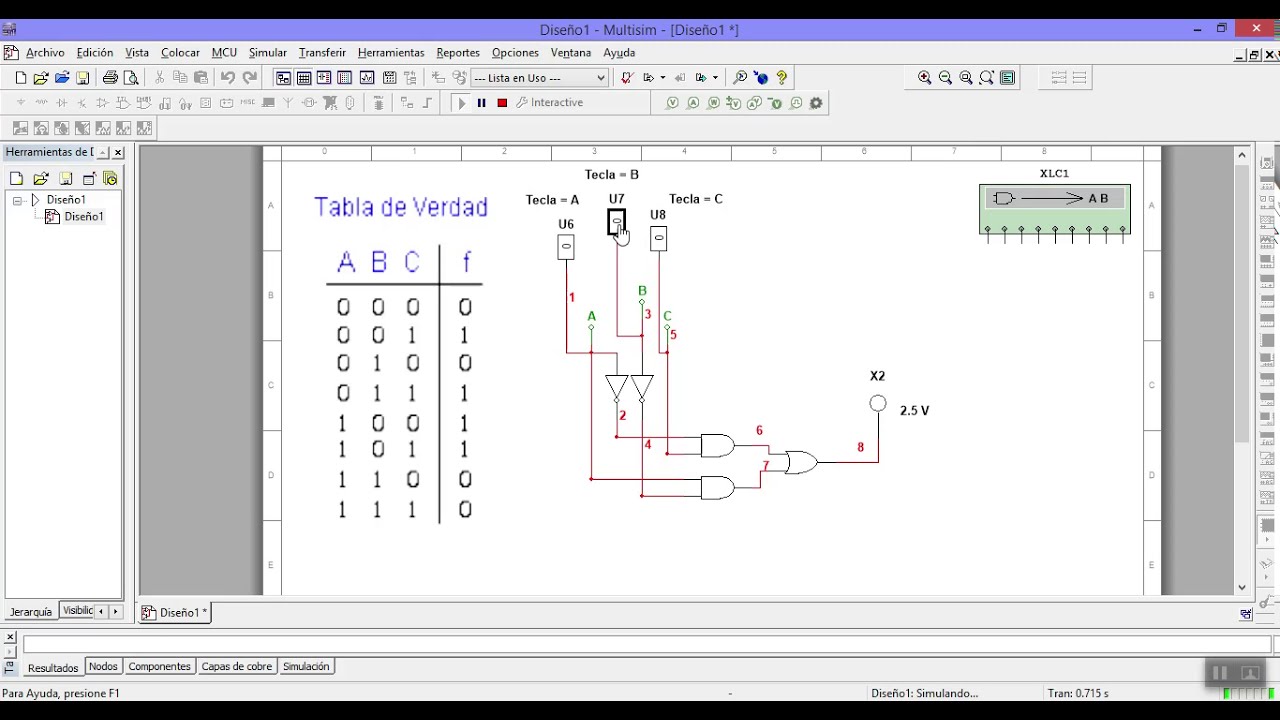This screenshot has height=720, width=1280.
Task: Click the yellow Help question mark icon
Action: point(782,77)
